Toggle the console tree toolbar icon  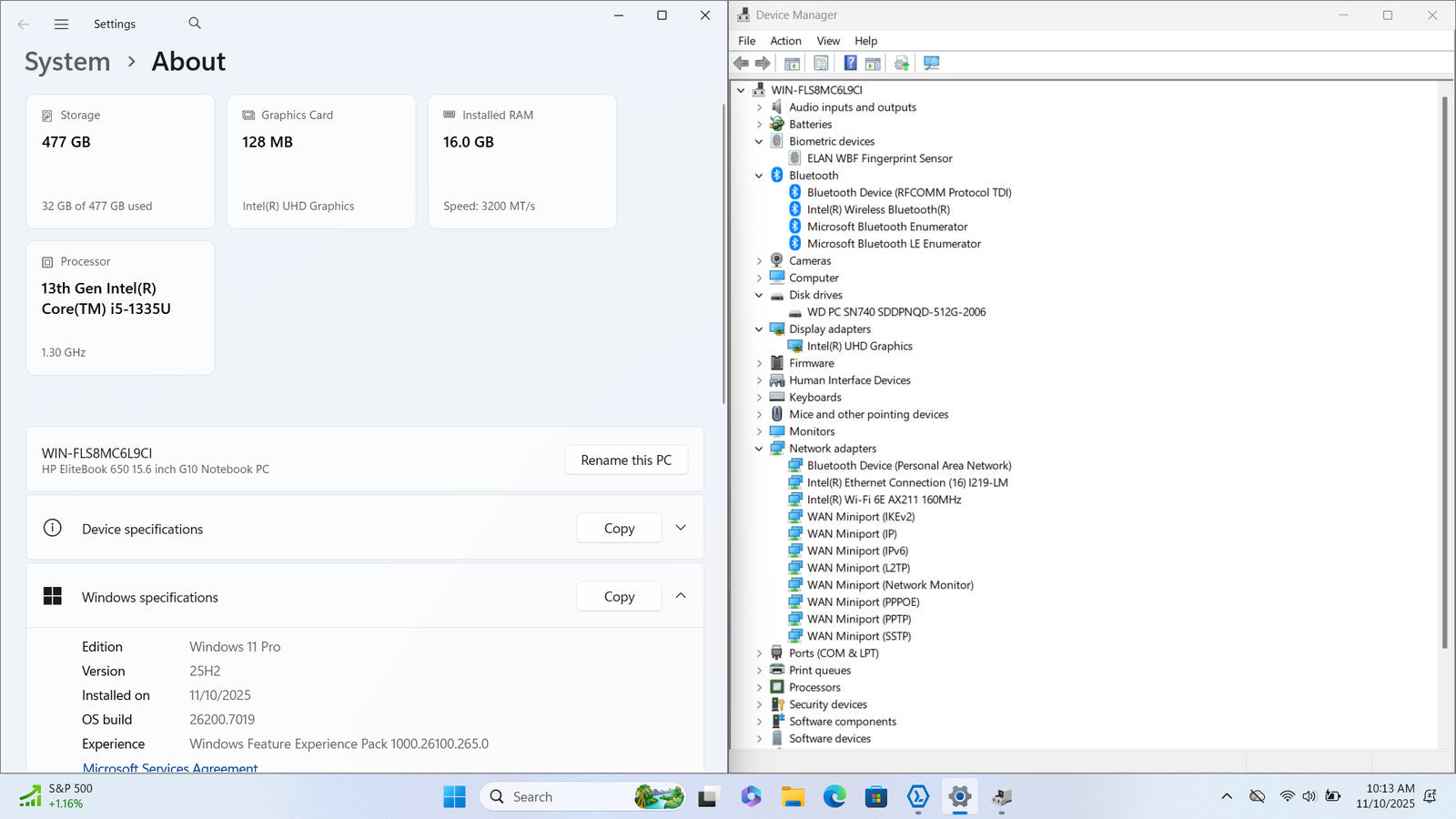[792, 64]
